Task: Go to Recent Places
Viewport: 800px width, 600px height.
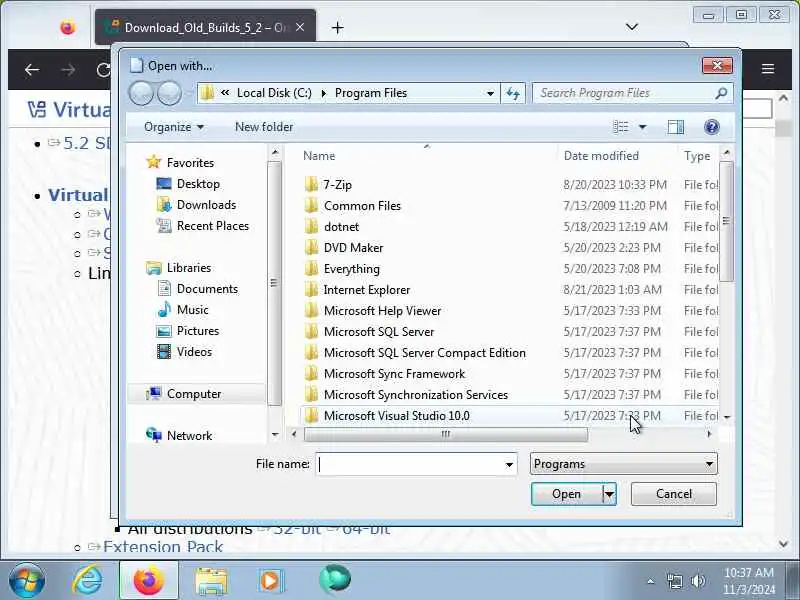Action: [x=213, y=226]
